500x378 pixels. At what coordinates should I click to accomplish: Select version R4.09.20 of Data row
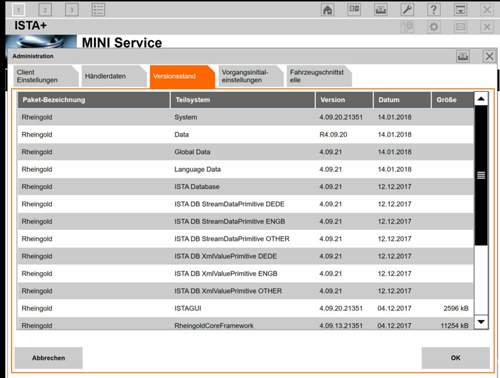333,135
